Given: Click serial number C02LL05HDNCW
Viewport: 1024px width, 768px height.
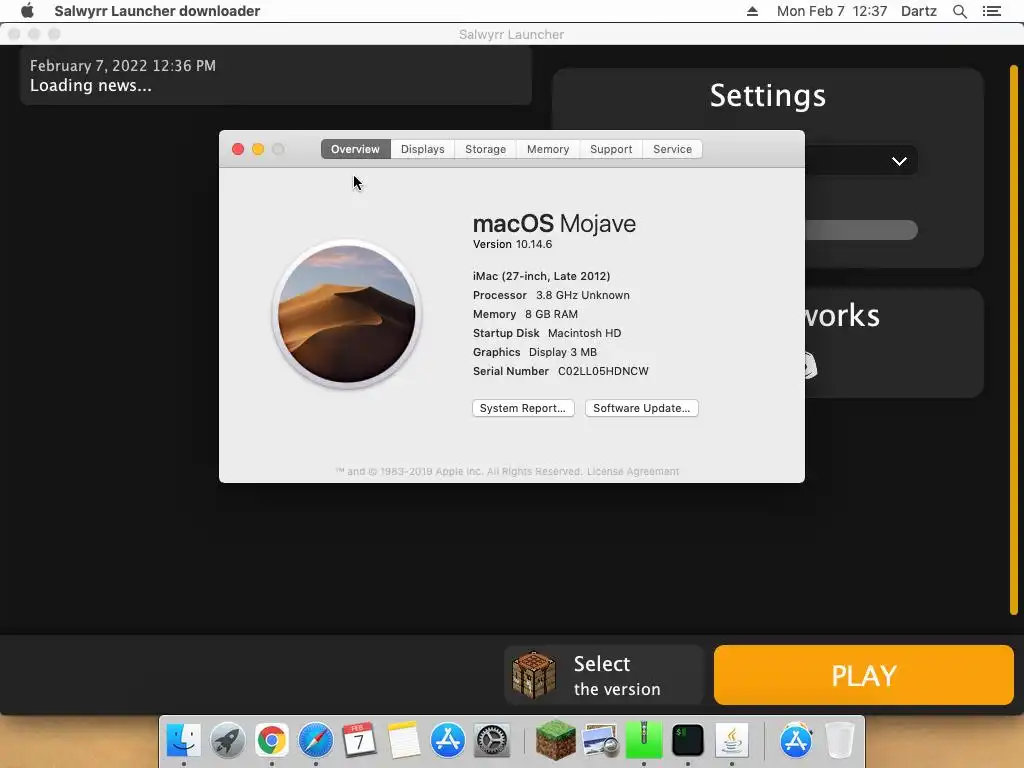Looking at the screenshot, I should coord(603,371).
